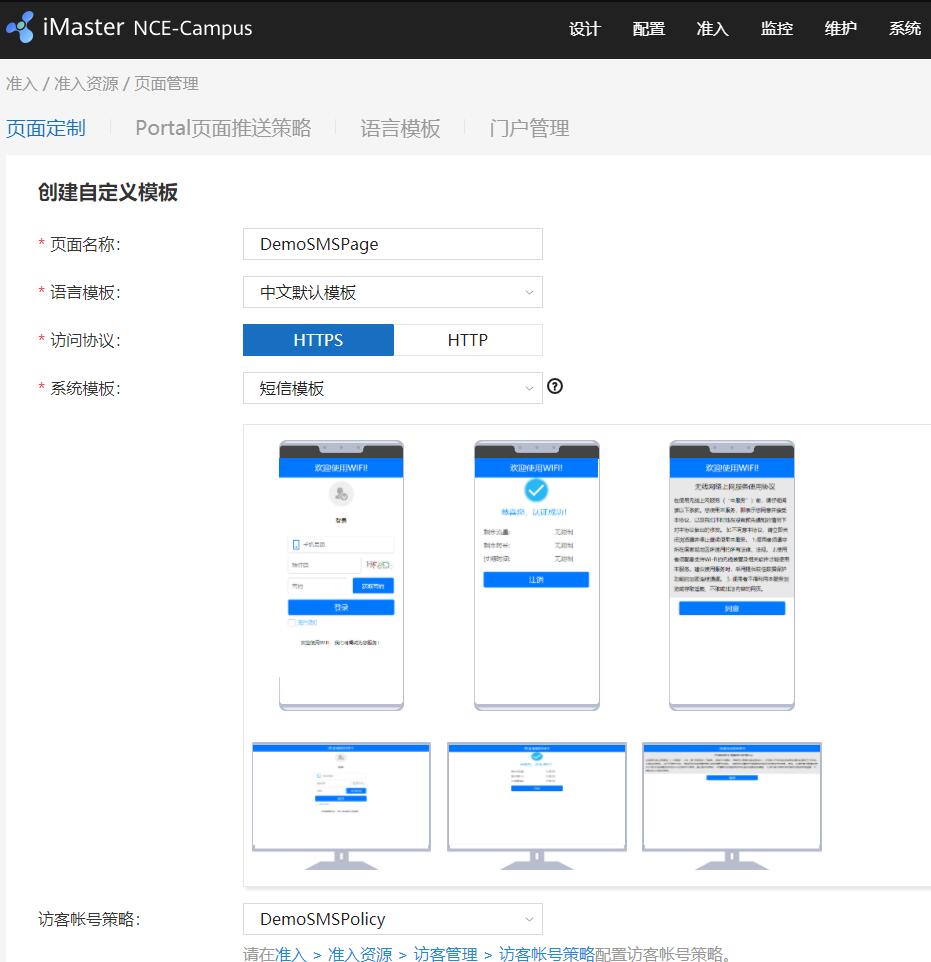Viewport: 931px width, 962px height.
Task: Open the 语言模板 dropdown showing 中文默认模板
Action: 392,292
